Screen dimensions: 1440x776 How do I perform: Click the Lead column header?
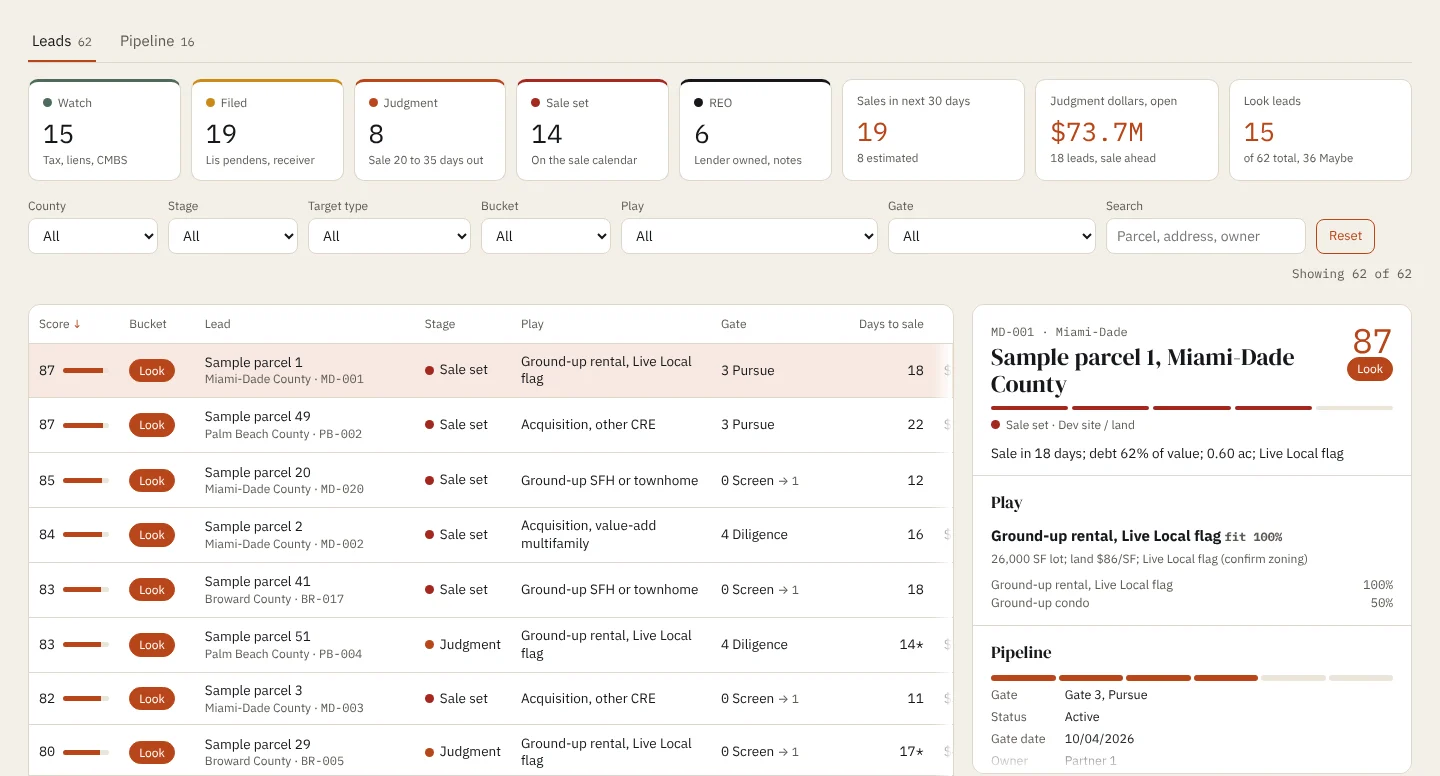click(x=217, y=324)
